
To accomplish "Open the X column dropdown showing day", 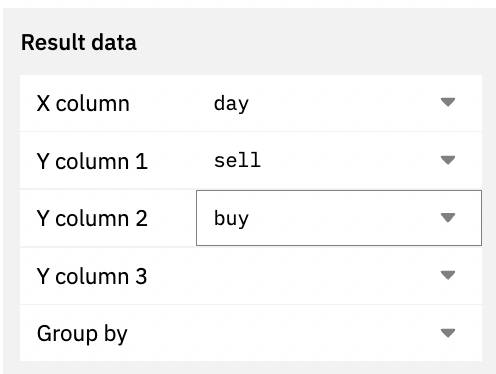I will pyautogui.click(x=339, y=103).
